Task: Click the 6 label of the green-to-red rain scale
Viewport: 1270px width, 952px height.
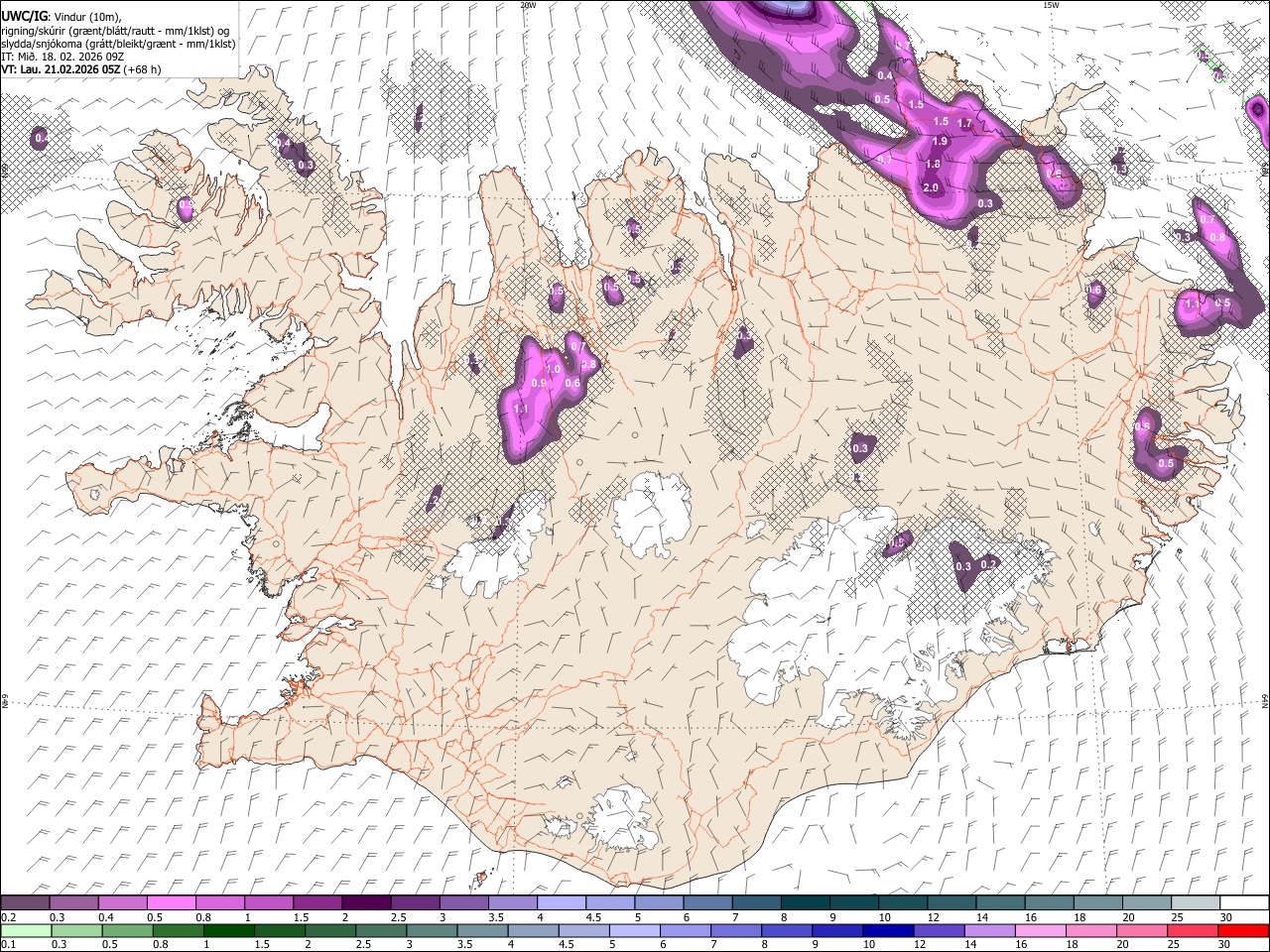Action: point(664,944)
